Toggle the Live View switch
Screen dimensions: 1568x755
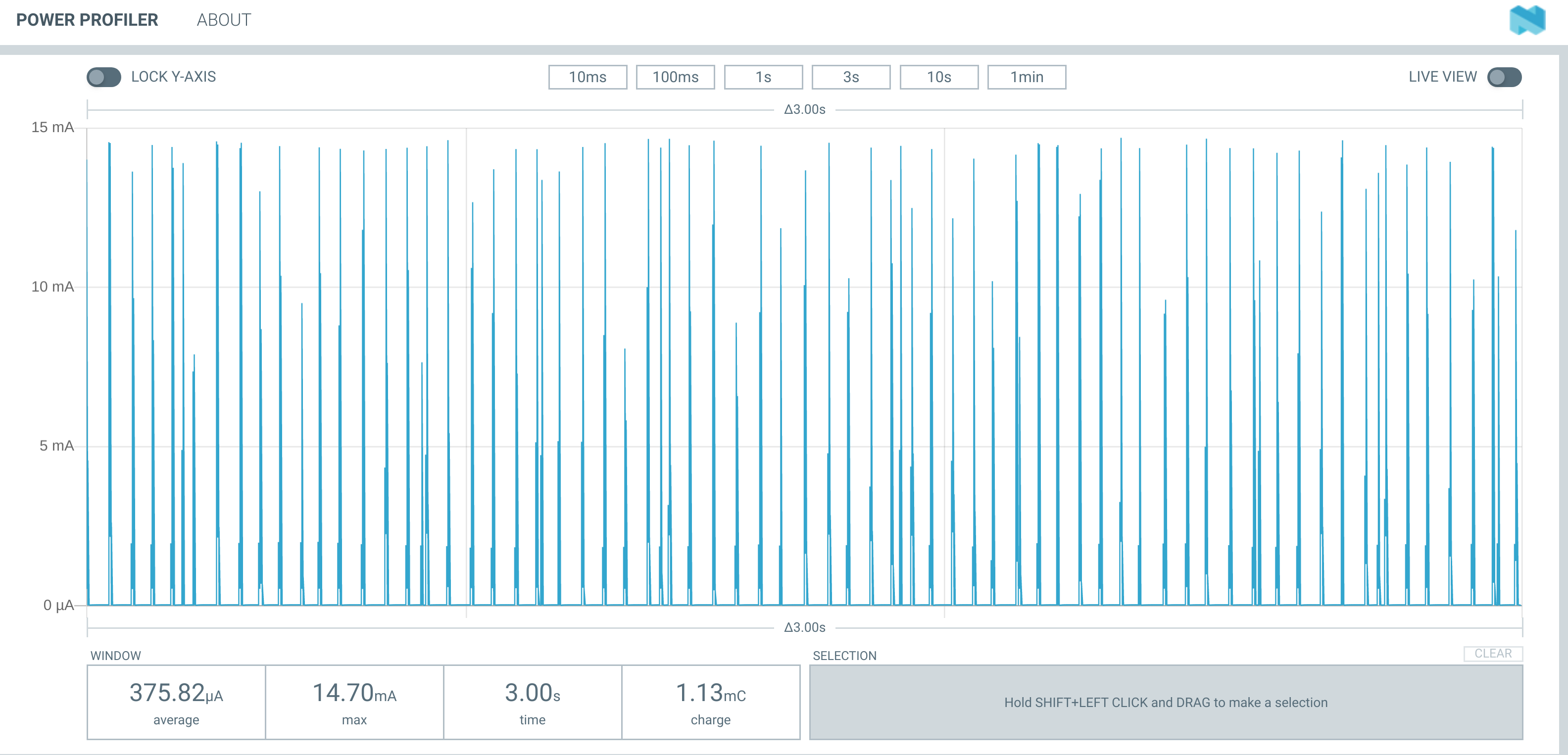(1504, 77)
